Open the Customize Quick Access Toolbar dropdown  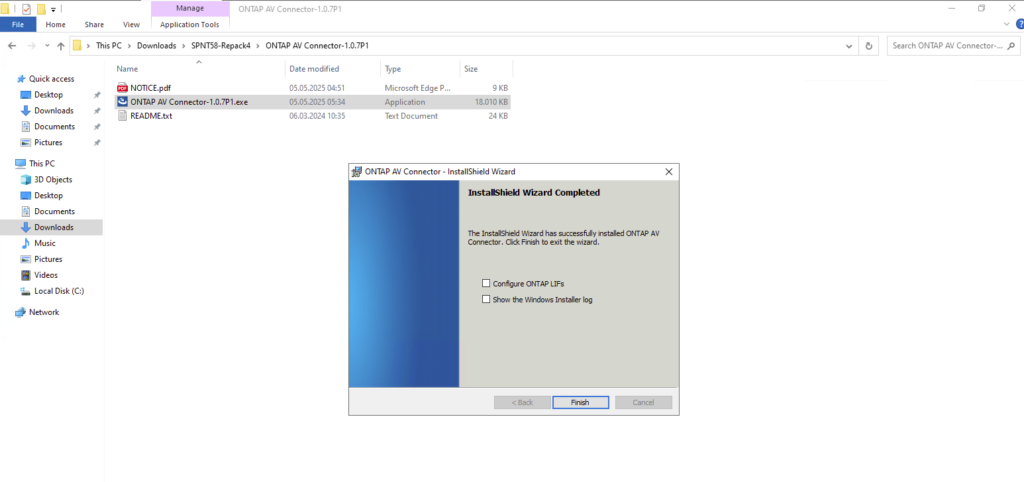tap(53, 9)
